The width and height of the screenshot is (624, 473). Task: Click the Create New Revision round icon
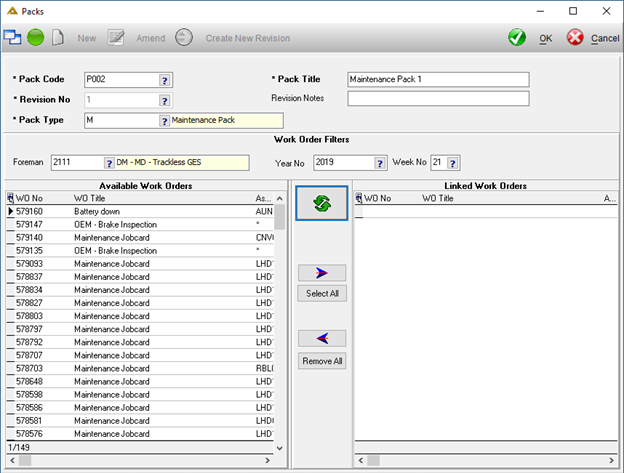point(184,38)
